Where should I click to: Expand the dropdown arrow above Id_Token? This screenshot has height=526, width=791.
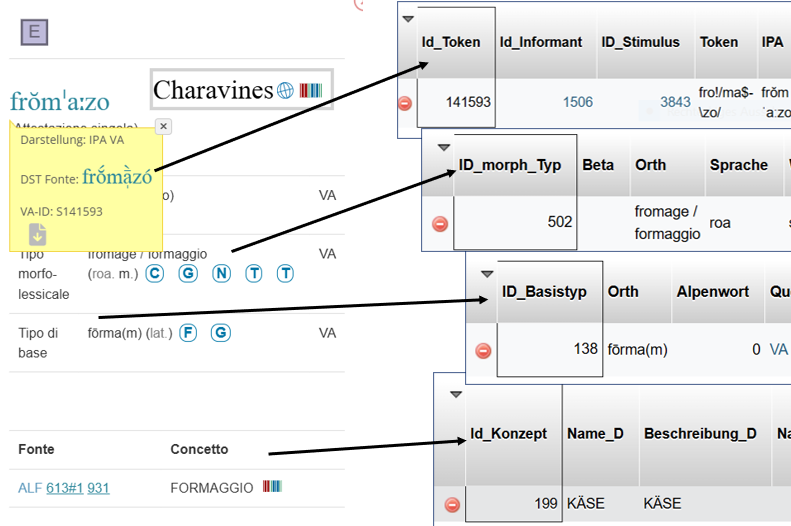[407, 19]
